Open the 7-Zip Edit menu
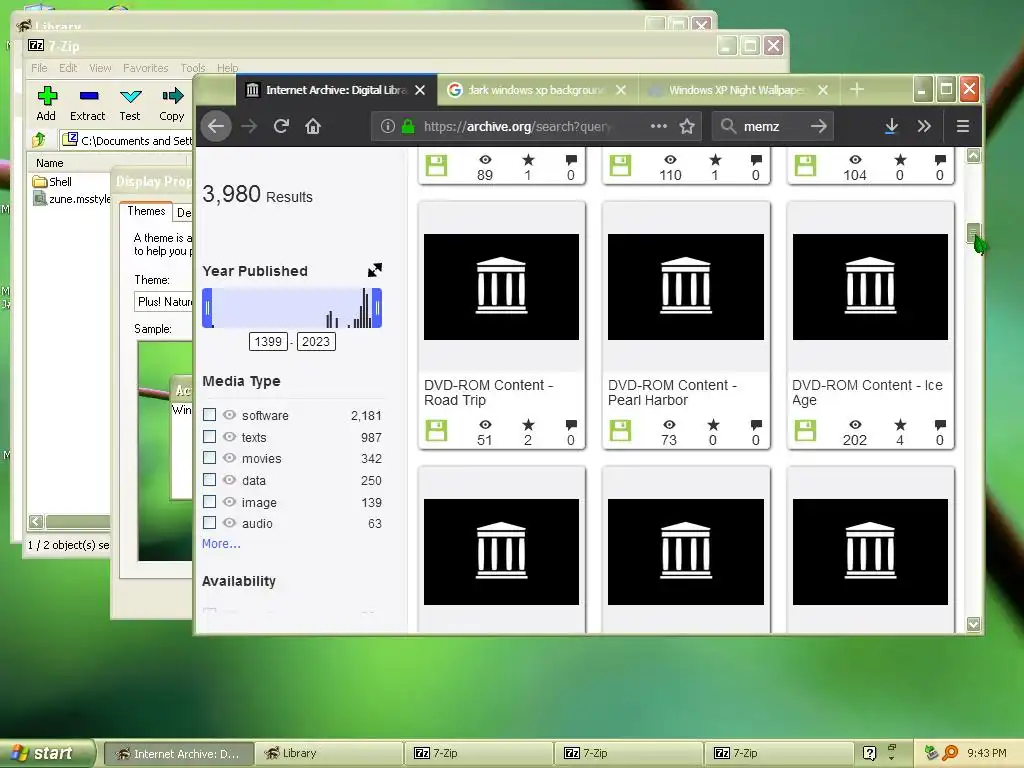This screenshot has height=768, width=1024. click(68, 68)
